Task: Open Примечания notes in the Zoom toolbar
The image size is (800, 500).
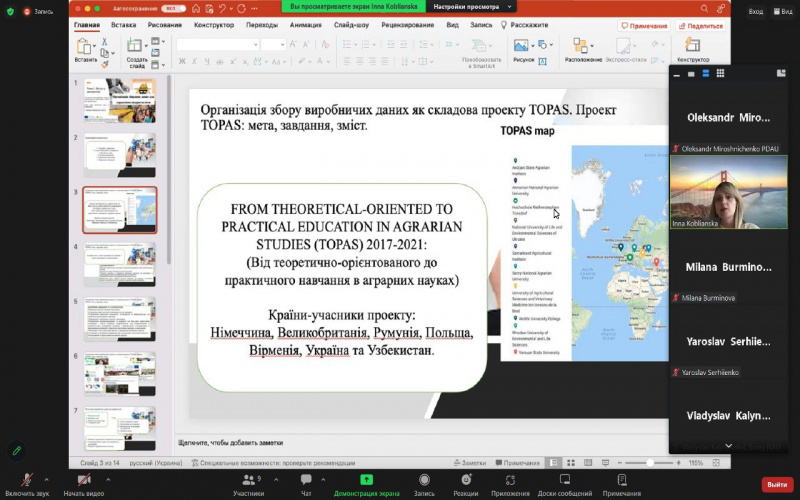Action: (621, 480)
